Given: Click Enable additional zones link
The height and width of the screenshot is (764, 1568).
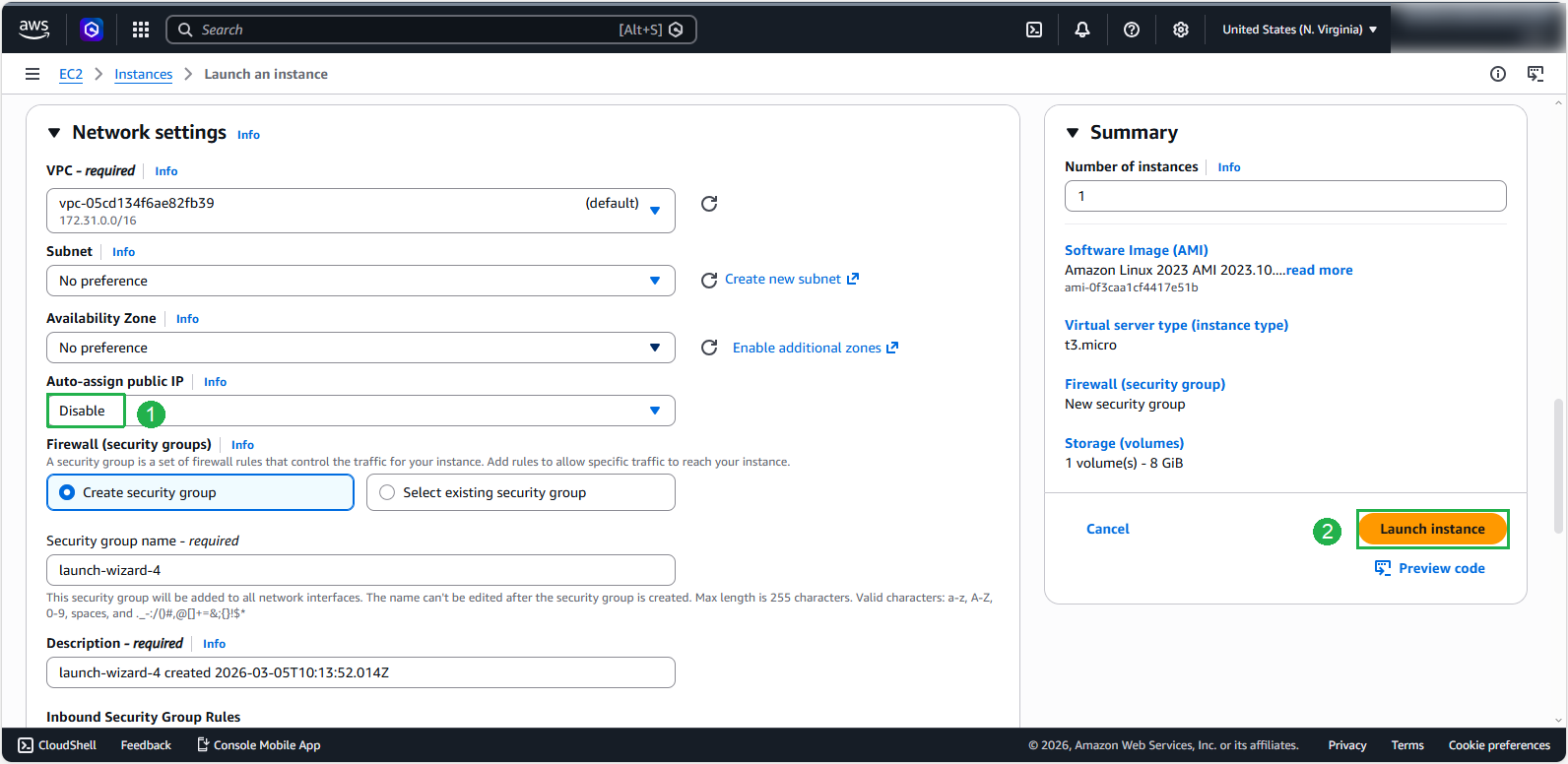Looking at the screenshot, I should 816,348.
